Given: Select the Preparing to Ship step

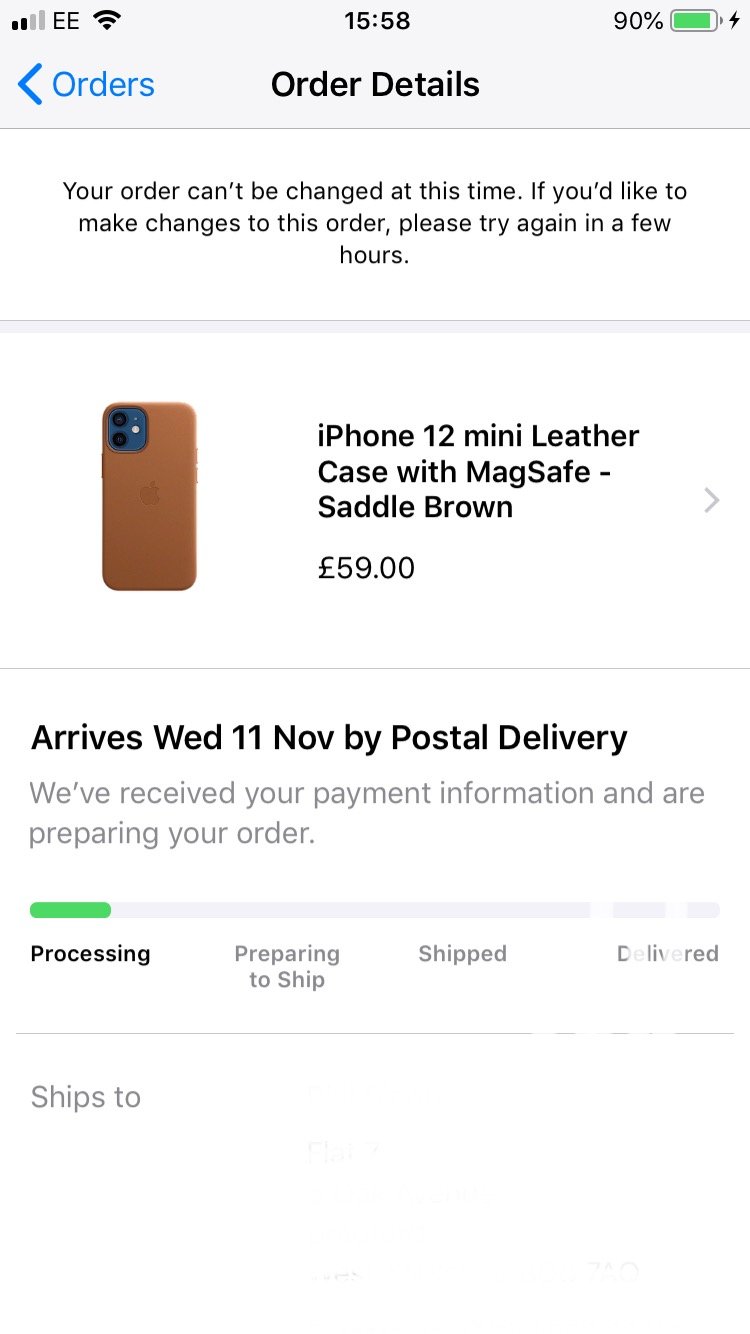Looking at the screenshot, I should (x=287, y=967).
